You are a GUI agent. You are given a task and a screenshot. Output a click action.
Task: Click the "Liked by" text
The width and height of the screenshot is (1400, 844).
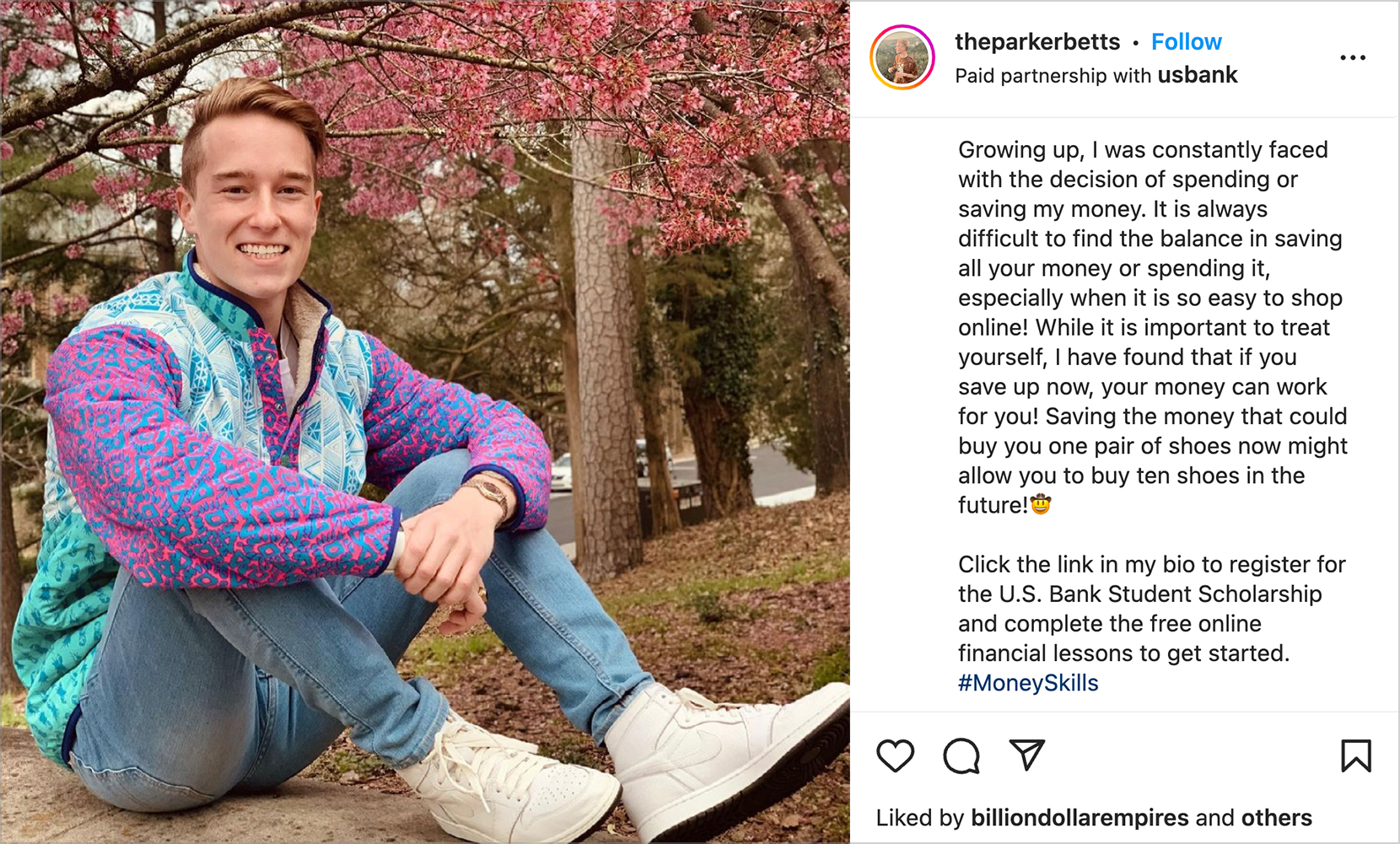[x=919, y=818]
